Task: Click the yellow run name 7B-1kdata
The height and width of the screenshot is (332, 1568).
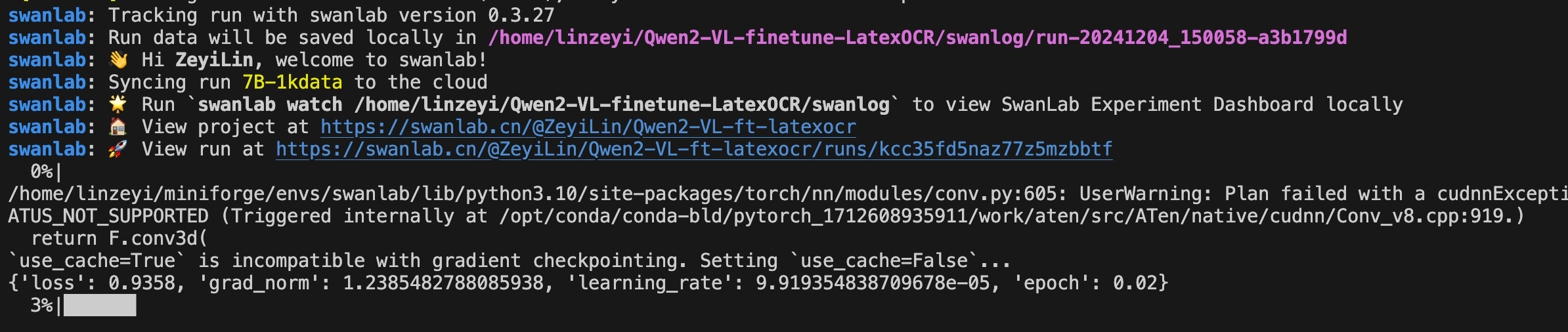Action: point(292,82)
